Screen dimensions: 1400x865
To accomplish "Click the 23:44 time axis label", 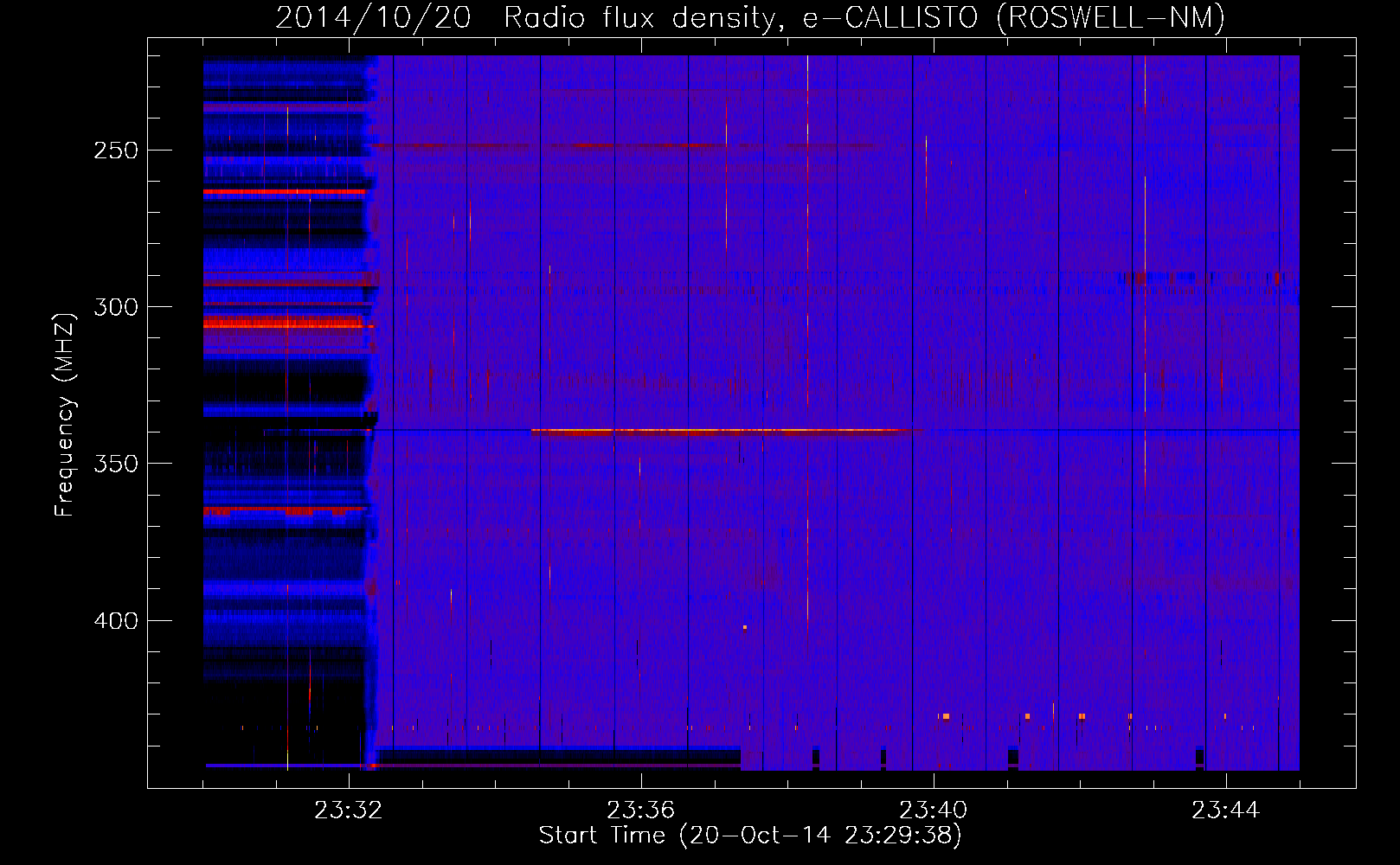I will (1225, 811).
